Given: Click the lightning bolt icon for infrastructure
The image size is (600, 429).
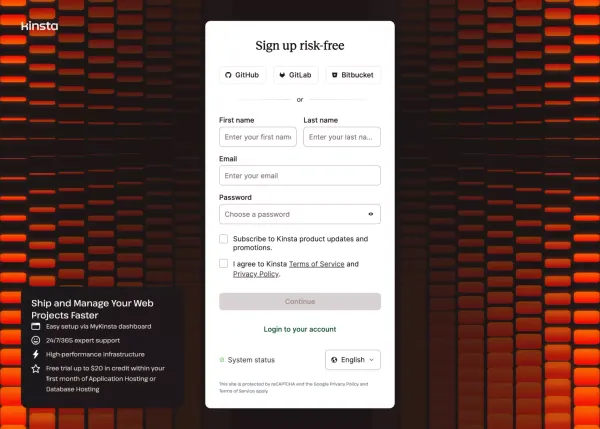Looking at the screenshot, I should coord(36,354).
